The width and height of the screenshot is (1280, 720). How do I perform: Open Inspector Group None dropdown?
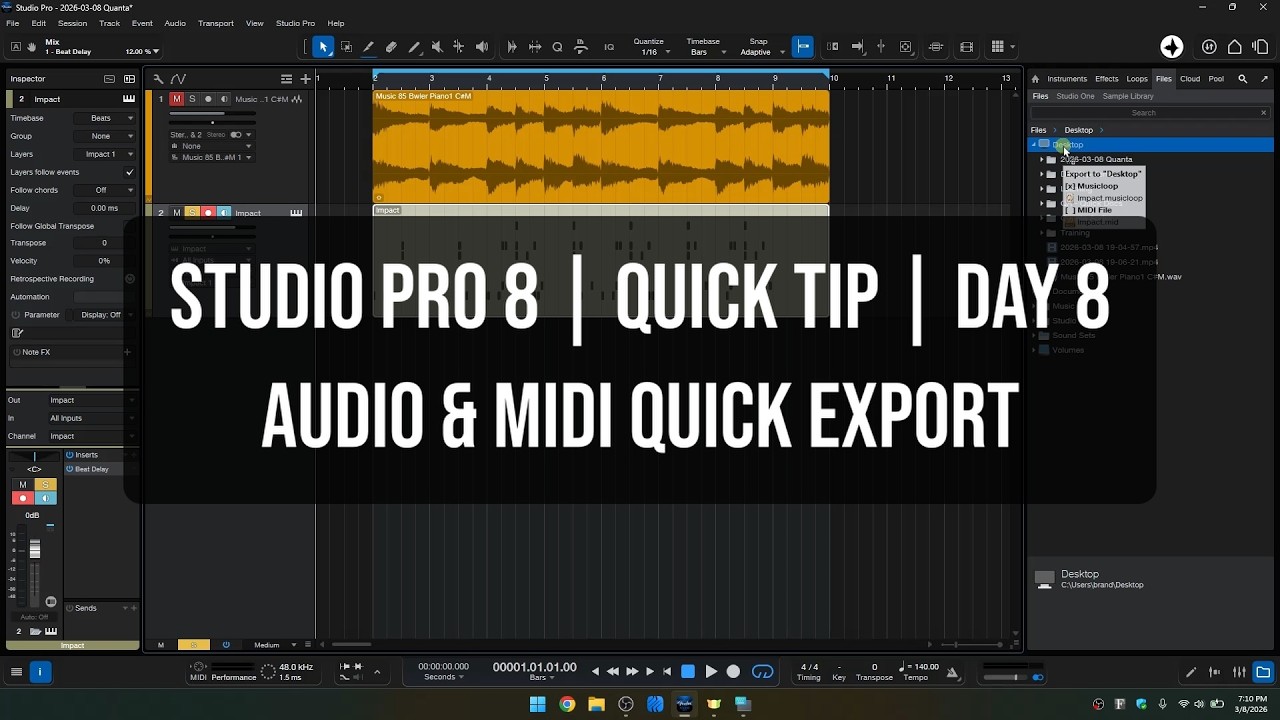[106, 136]
